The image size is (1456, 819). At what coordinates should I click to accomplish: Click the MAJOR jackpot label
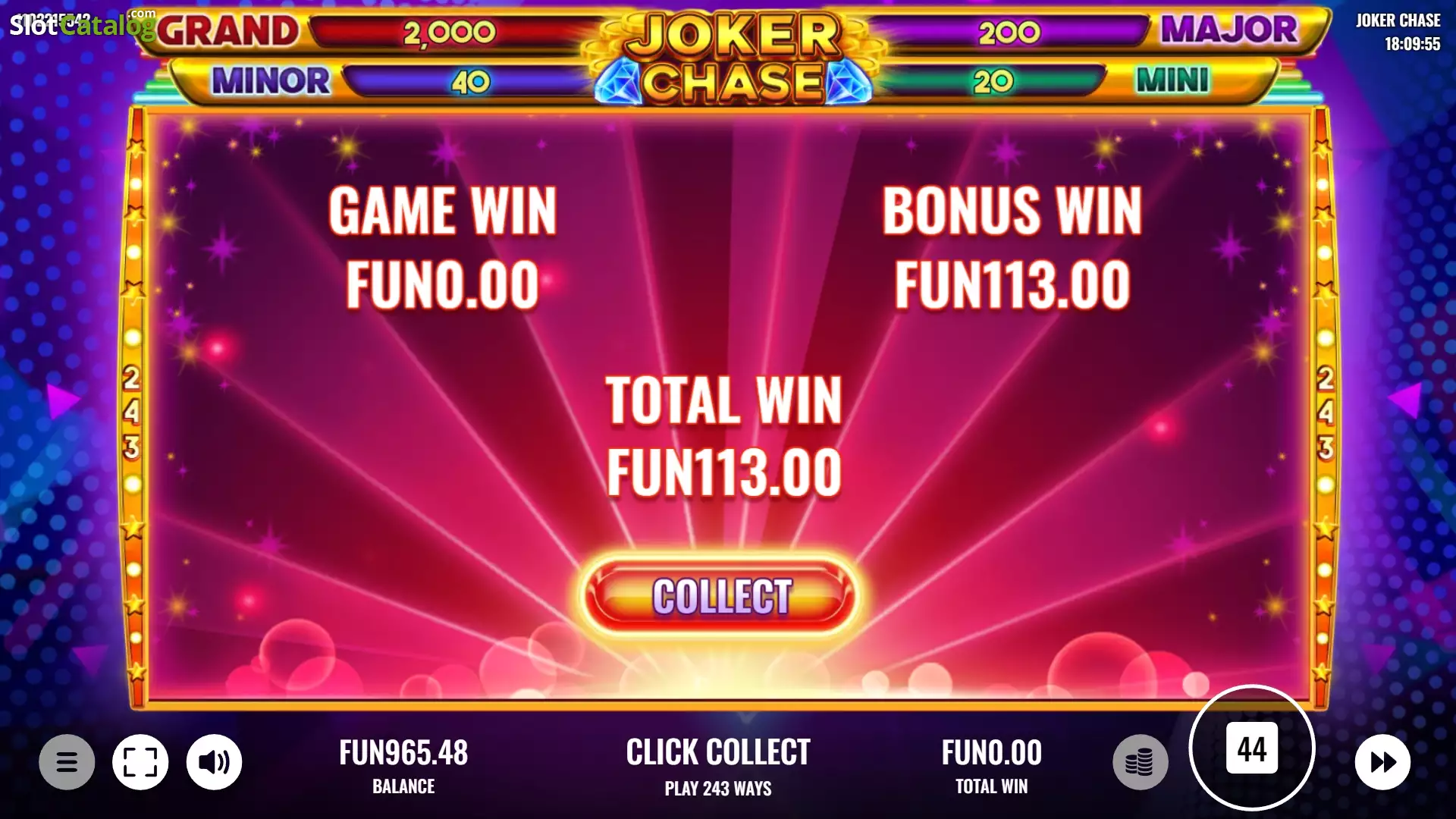point(1229,30)
